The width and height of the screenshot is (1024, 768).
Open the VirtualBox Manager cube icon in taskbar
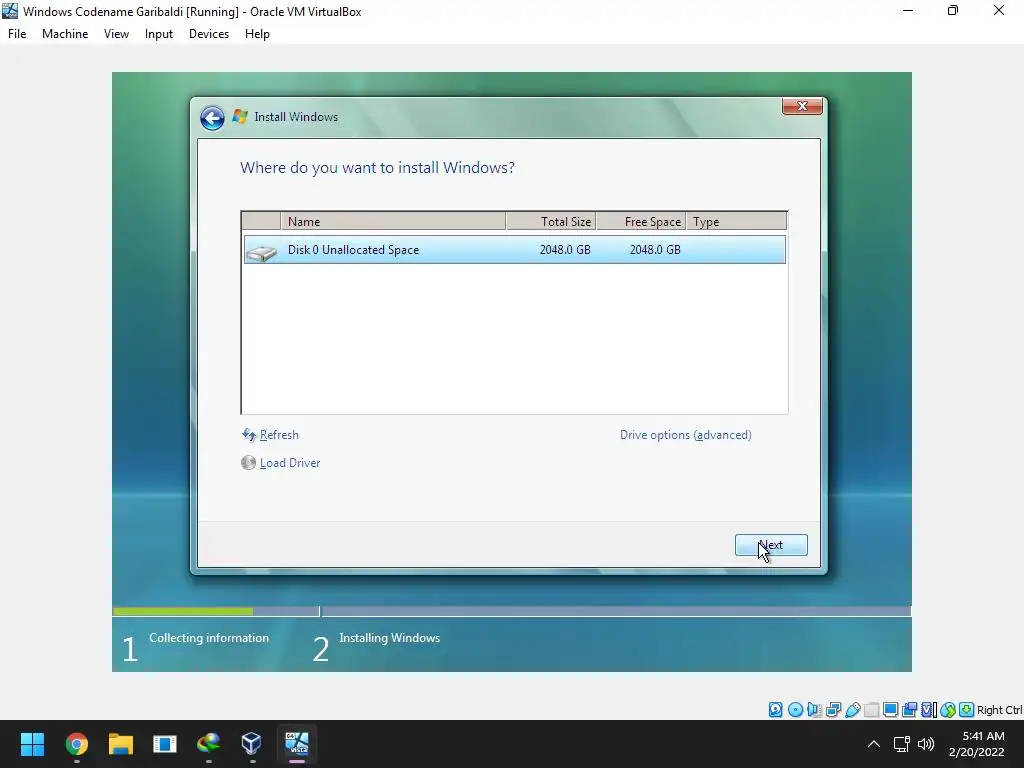(252, 744)
